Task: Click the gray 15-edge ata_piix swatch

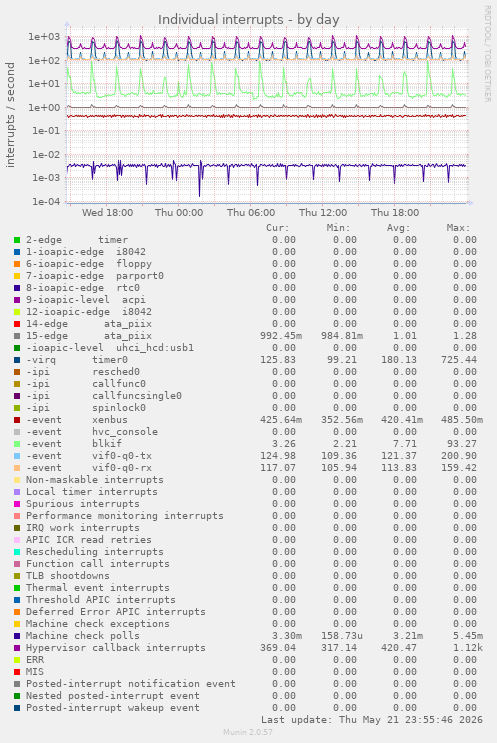Action: [x=17, y=336]
